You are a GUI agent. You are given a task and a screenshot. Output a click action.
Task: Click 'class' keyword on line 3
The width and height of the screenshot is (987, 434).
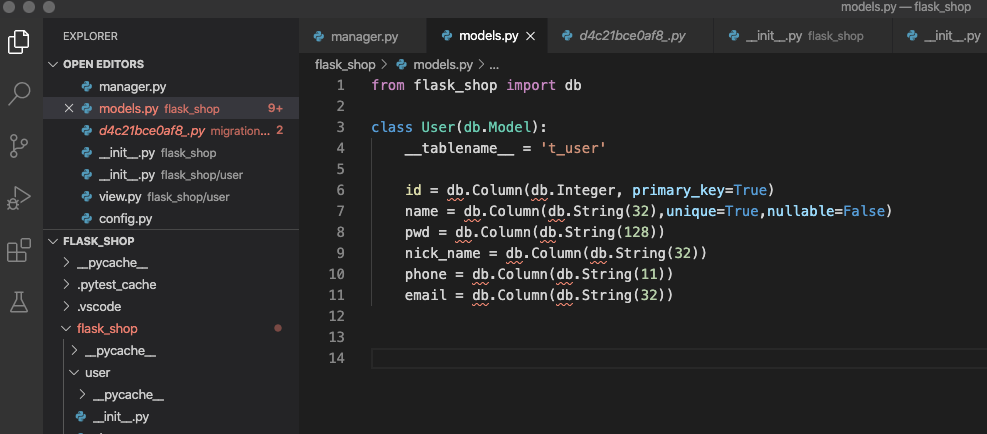click(392, 127)
